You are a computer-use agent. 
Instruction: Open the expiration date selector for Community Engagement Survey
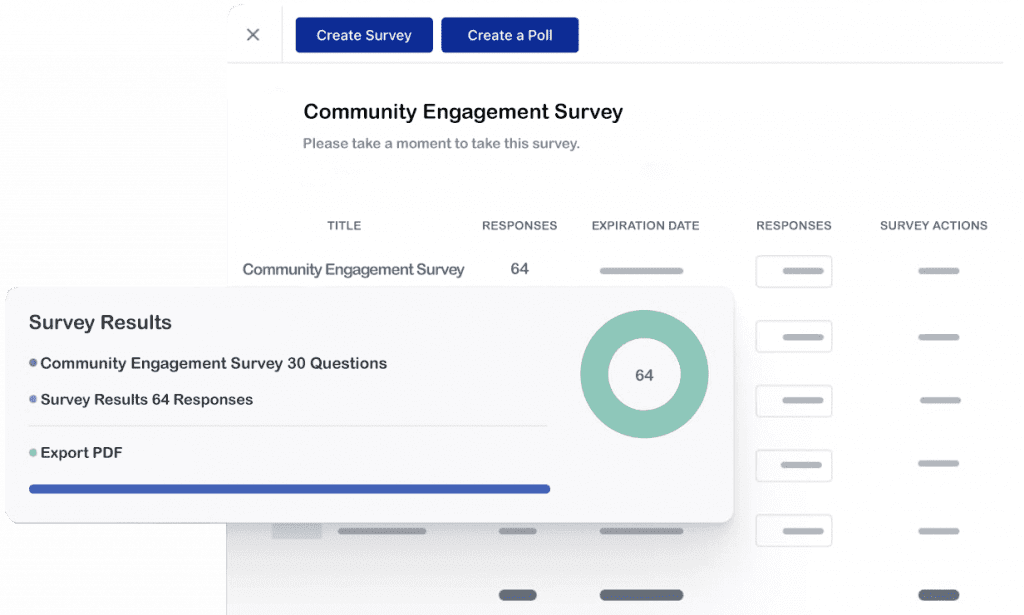(640, 270)
